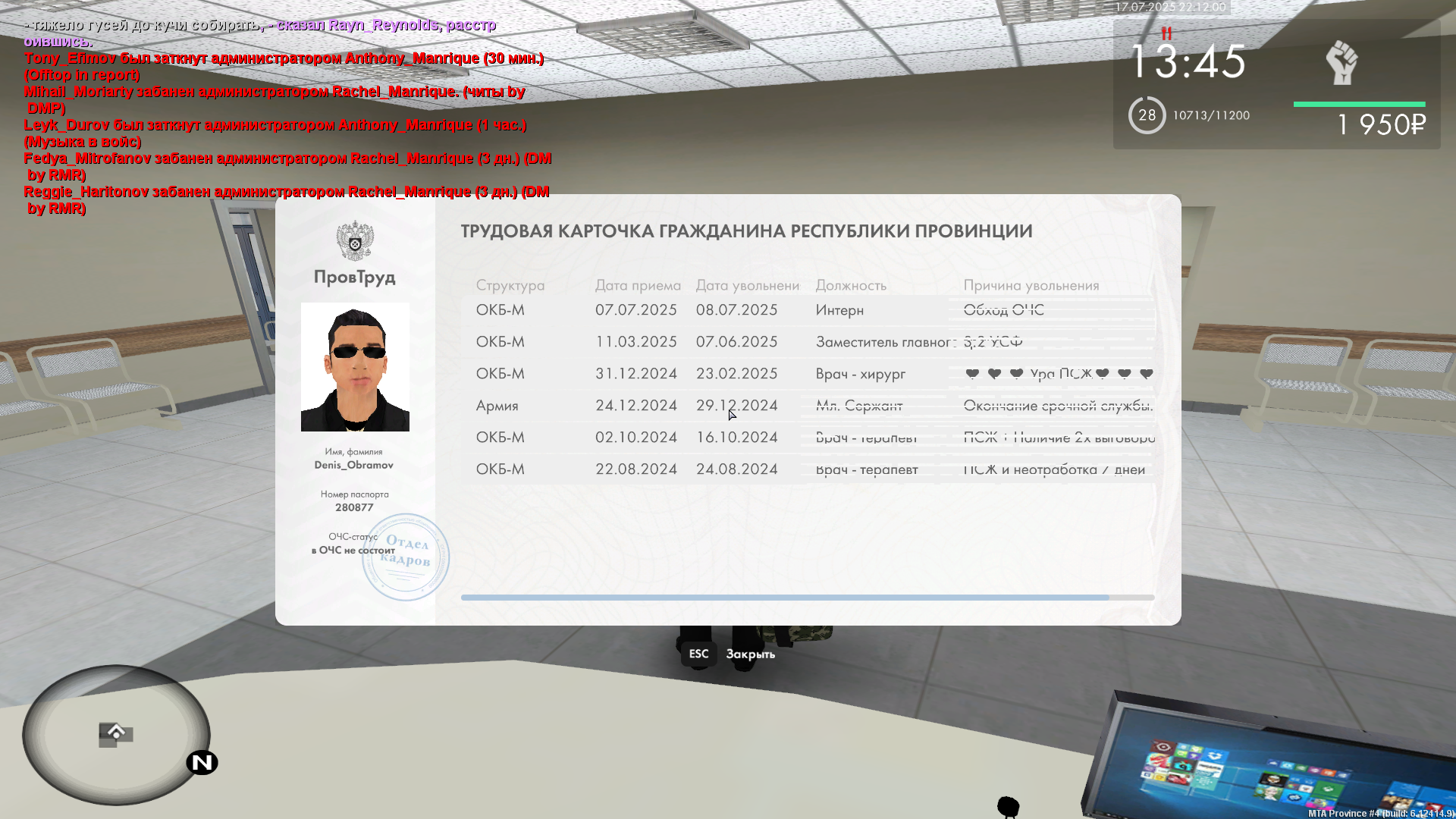Click the Должность column header
The image size is (1456, 819).
[x=851, y=285]
